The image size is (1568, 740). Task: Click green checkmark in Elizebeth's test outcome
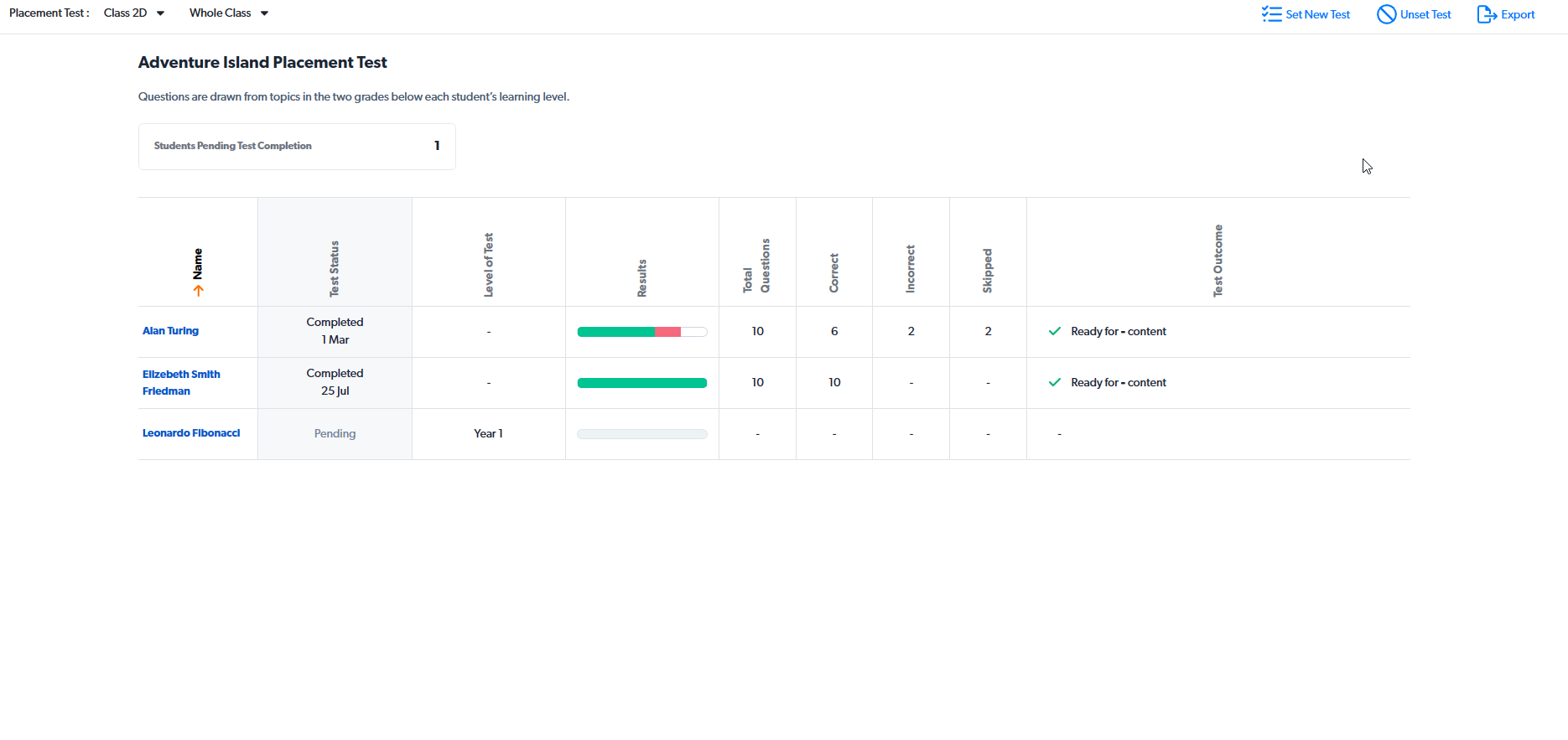tap(1055, 382)
